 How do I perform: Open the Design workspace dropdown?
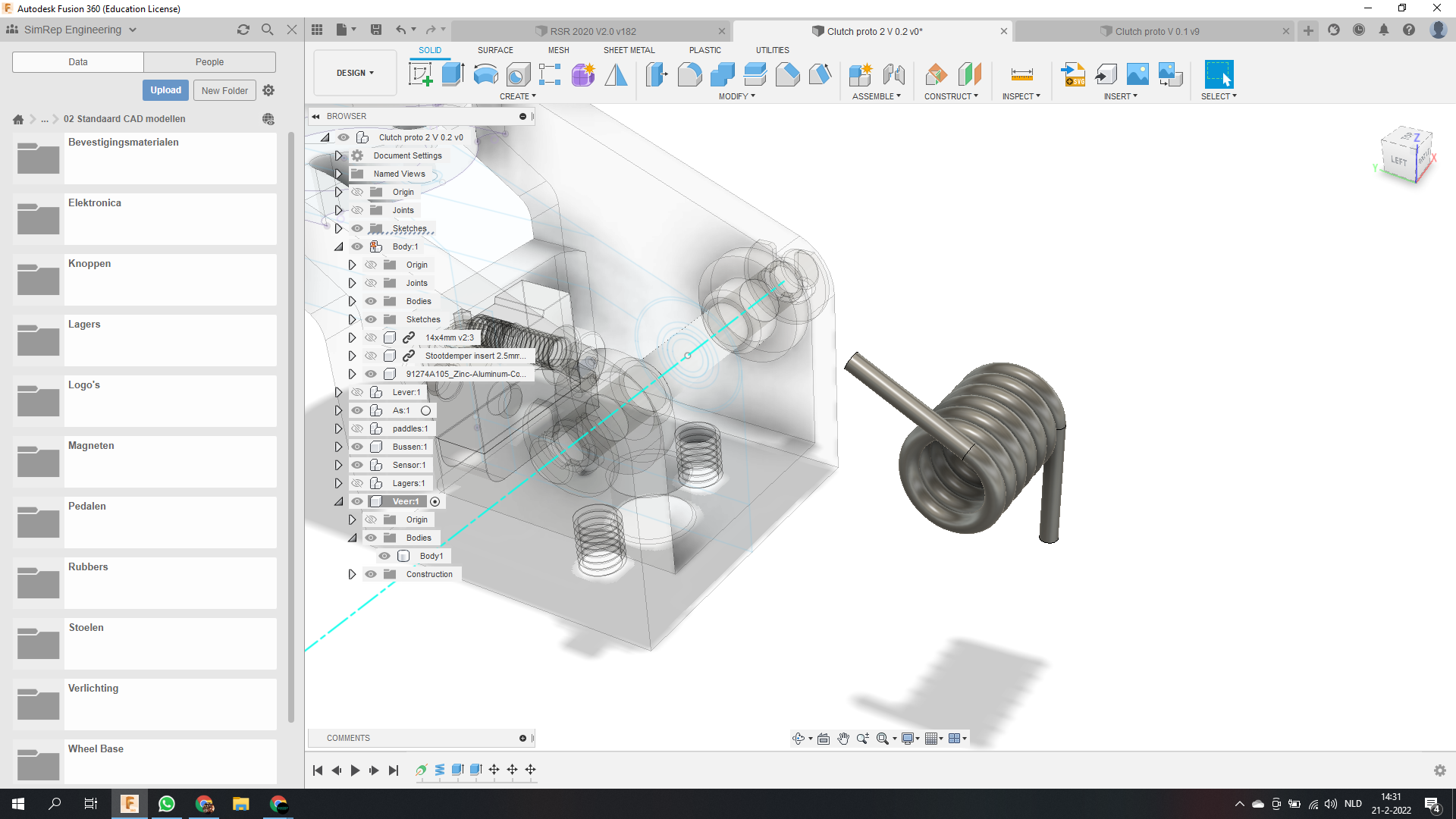(354, 73)
